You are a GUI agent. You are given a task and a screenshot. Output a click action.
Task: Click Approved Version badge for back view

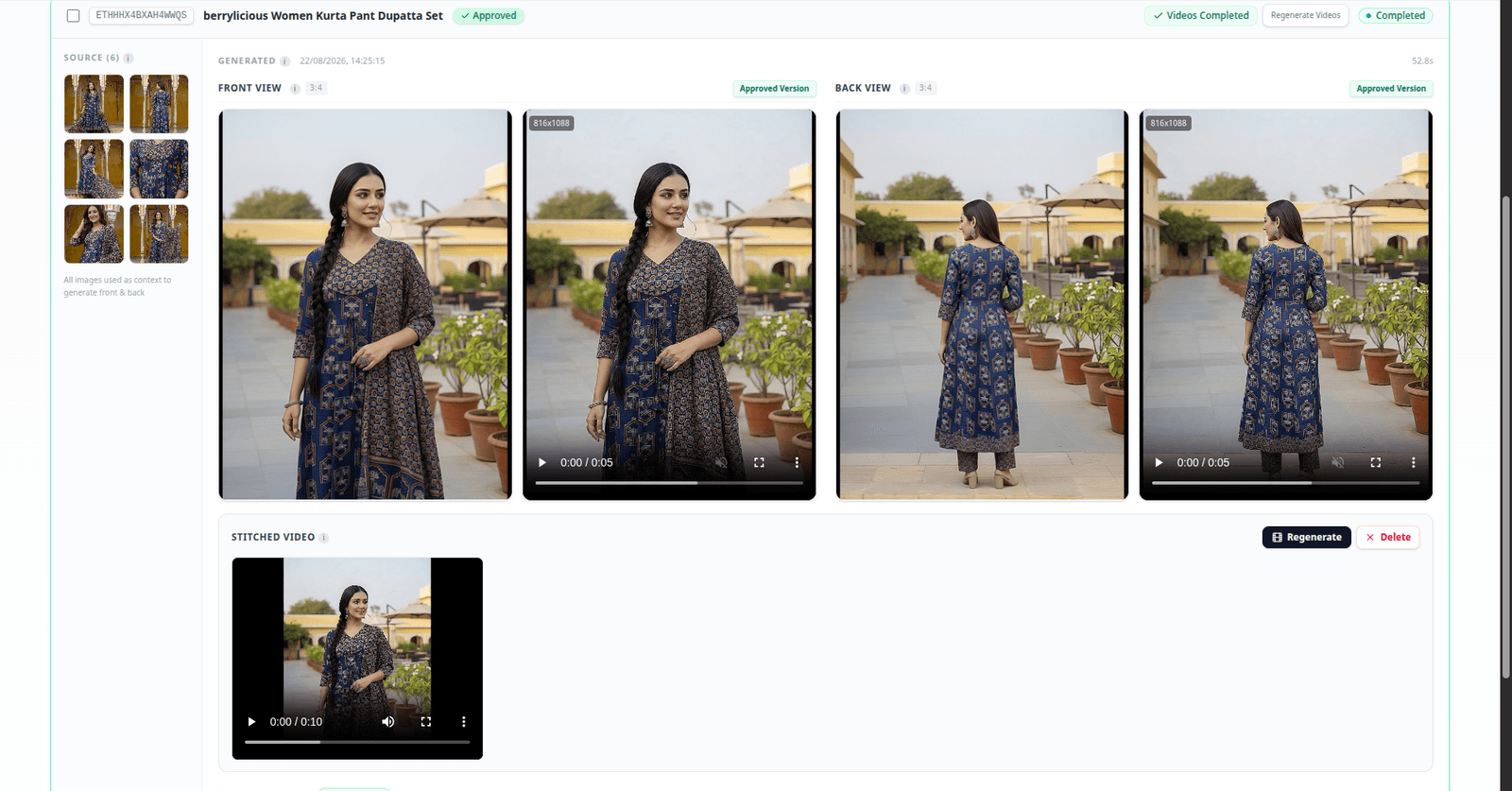(x=1391, y=89)
